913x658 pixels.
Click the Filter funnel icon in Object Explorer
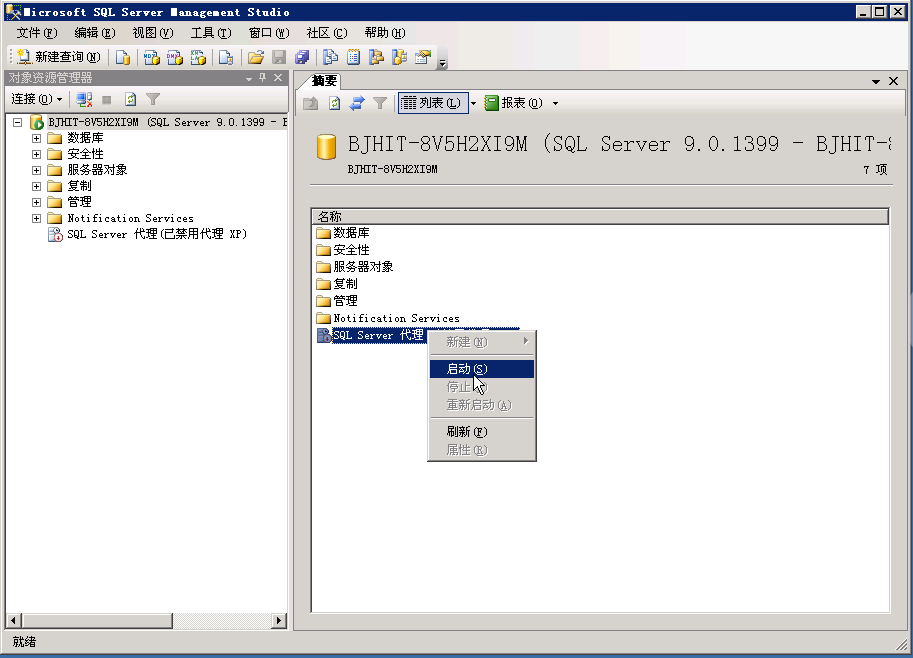tap(153, 100)
